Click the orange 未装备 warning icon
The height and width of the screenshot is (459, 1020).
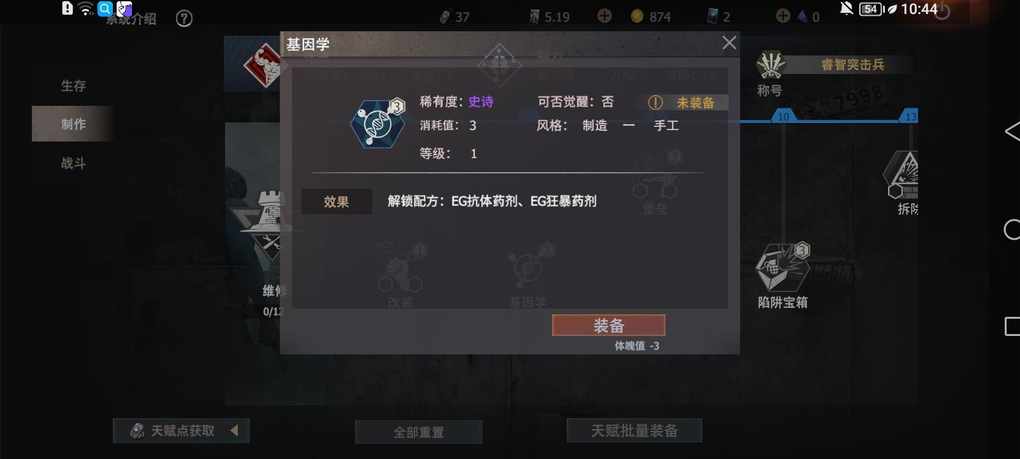coord(656,103)
